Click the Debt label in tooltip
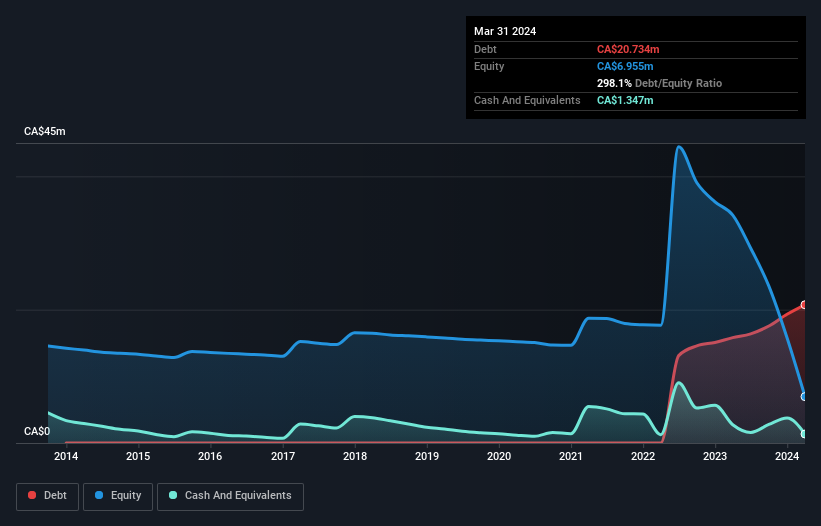Screen dimensions: 821x526 pos(485,49)
